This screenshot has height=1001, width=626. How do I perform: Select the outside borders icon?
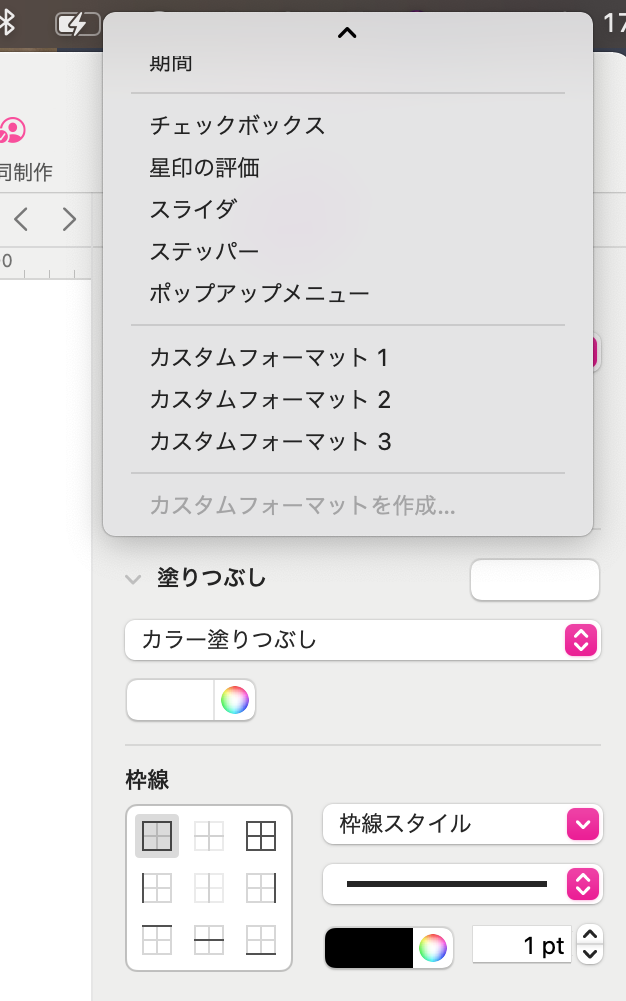(157, 836)
